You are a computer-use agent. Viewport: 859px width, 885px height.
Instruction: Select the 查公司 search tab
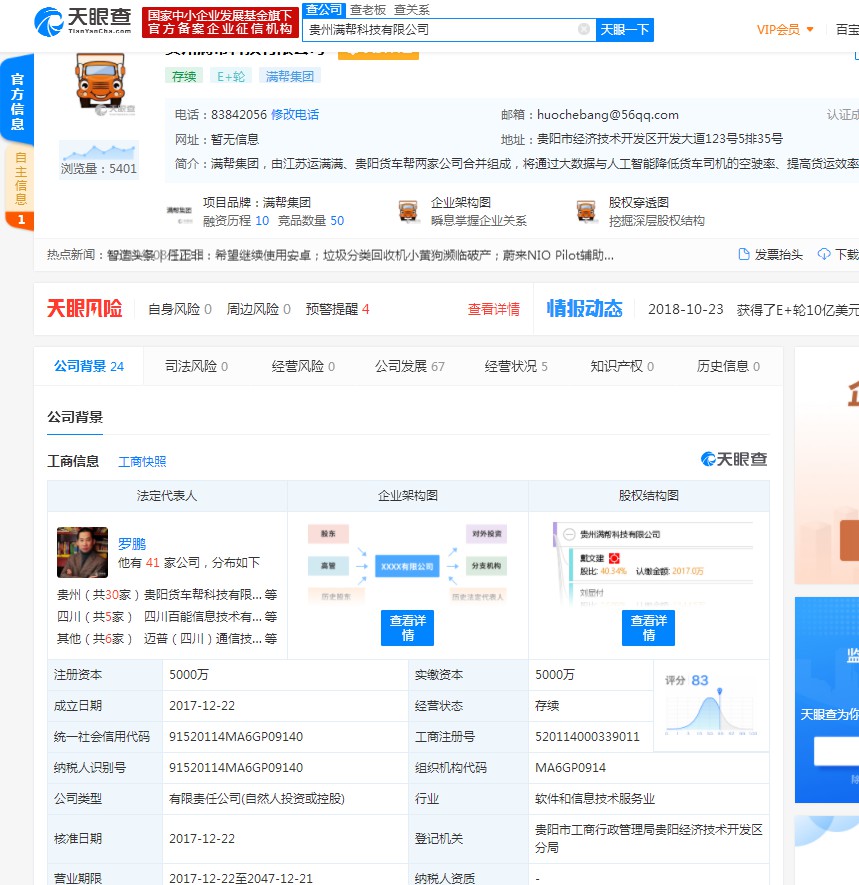pyautogui.click(x=324, y=10)
